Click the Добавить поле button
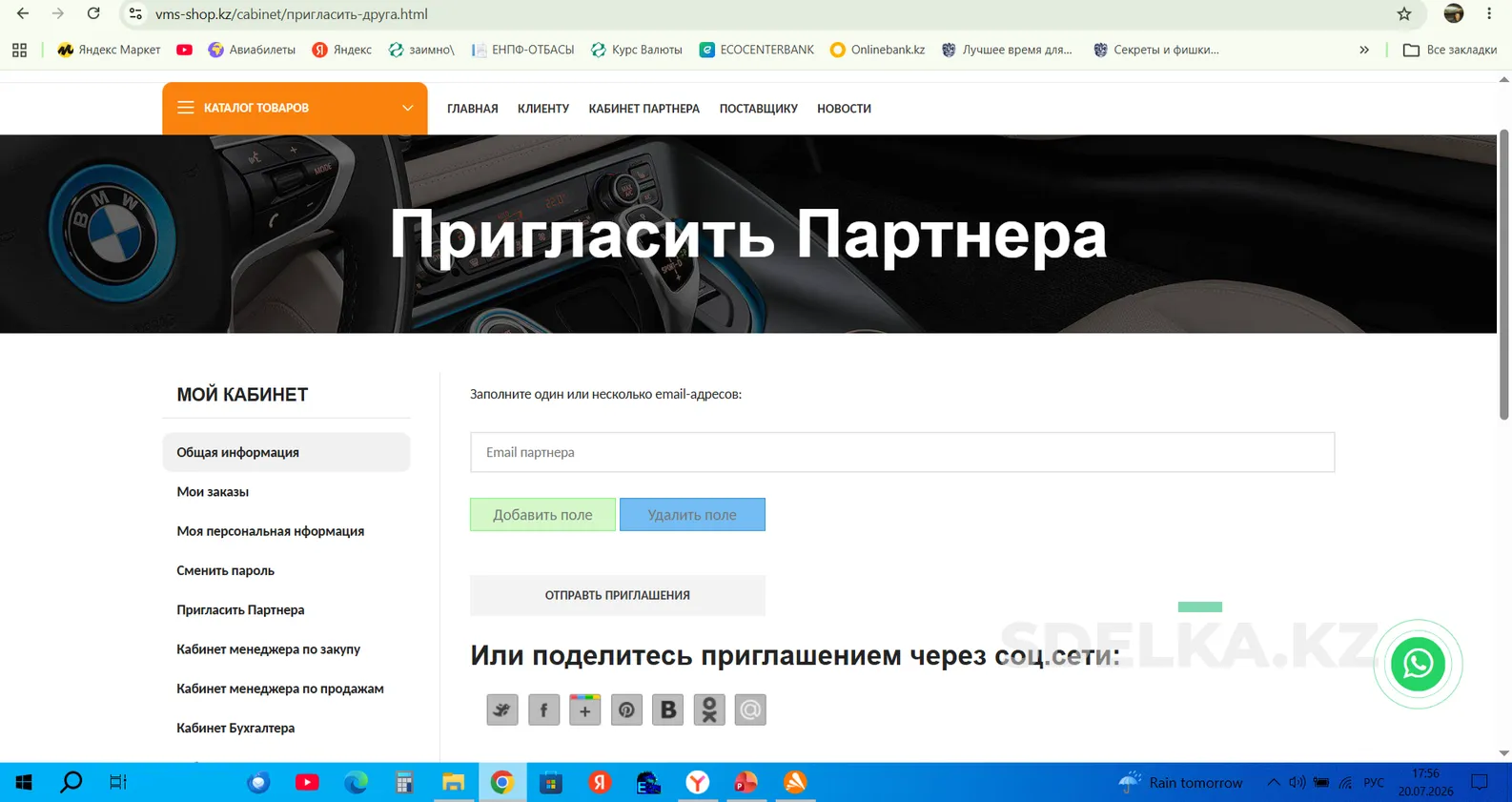Image resolution: width=1512 pixels, height=802 pixels. tap(542, 515)
